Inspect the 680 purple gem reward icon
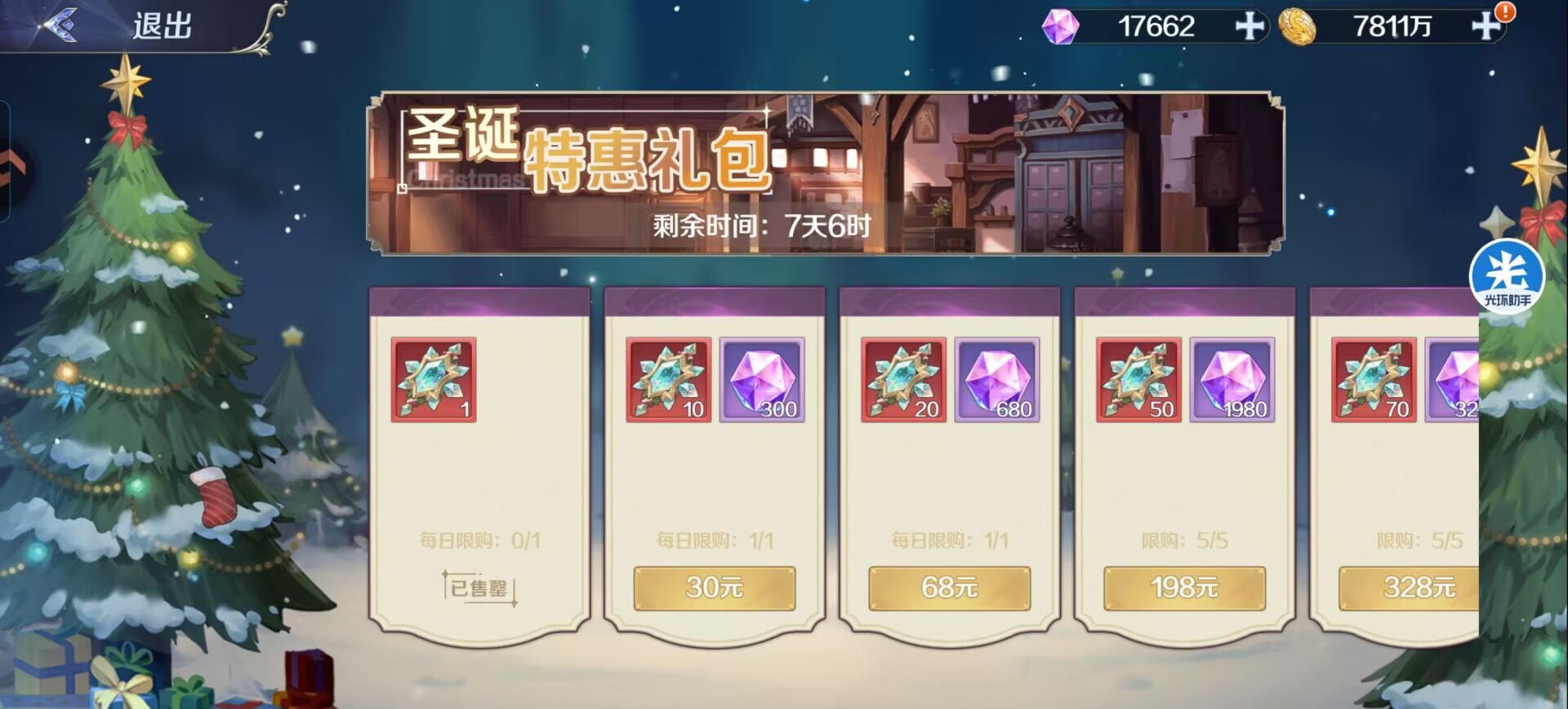Screen dimensions: 1568x709 pyautogui.click(x=997, y=380)
